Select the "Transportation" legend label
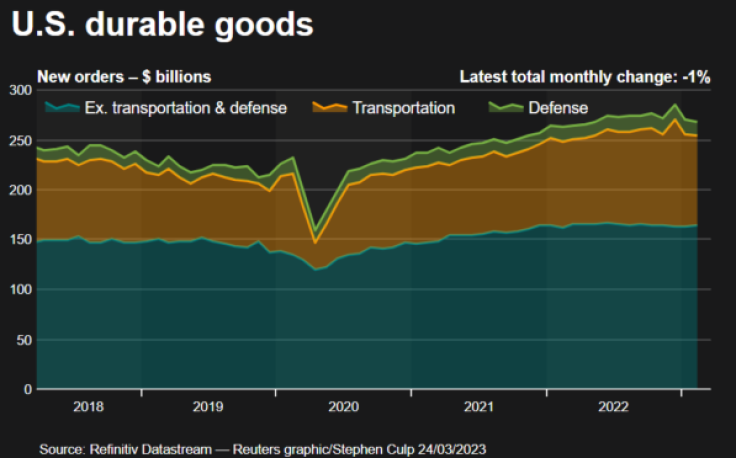 [x=404, y=108]
